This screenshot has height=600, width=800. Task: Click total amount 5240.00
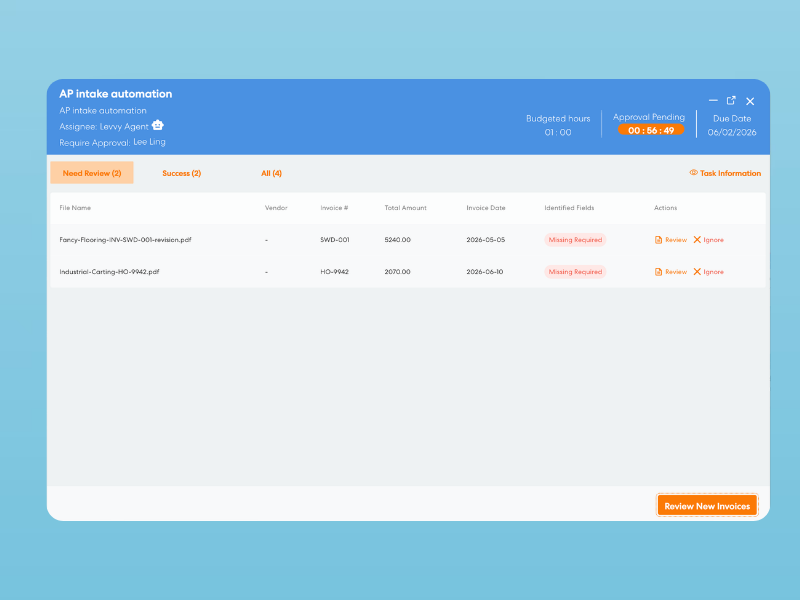[397, 240]
